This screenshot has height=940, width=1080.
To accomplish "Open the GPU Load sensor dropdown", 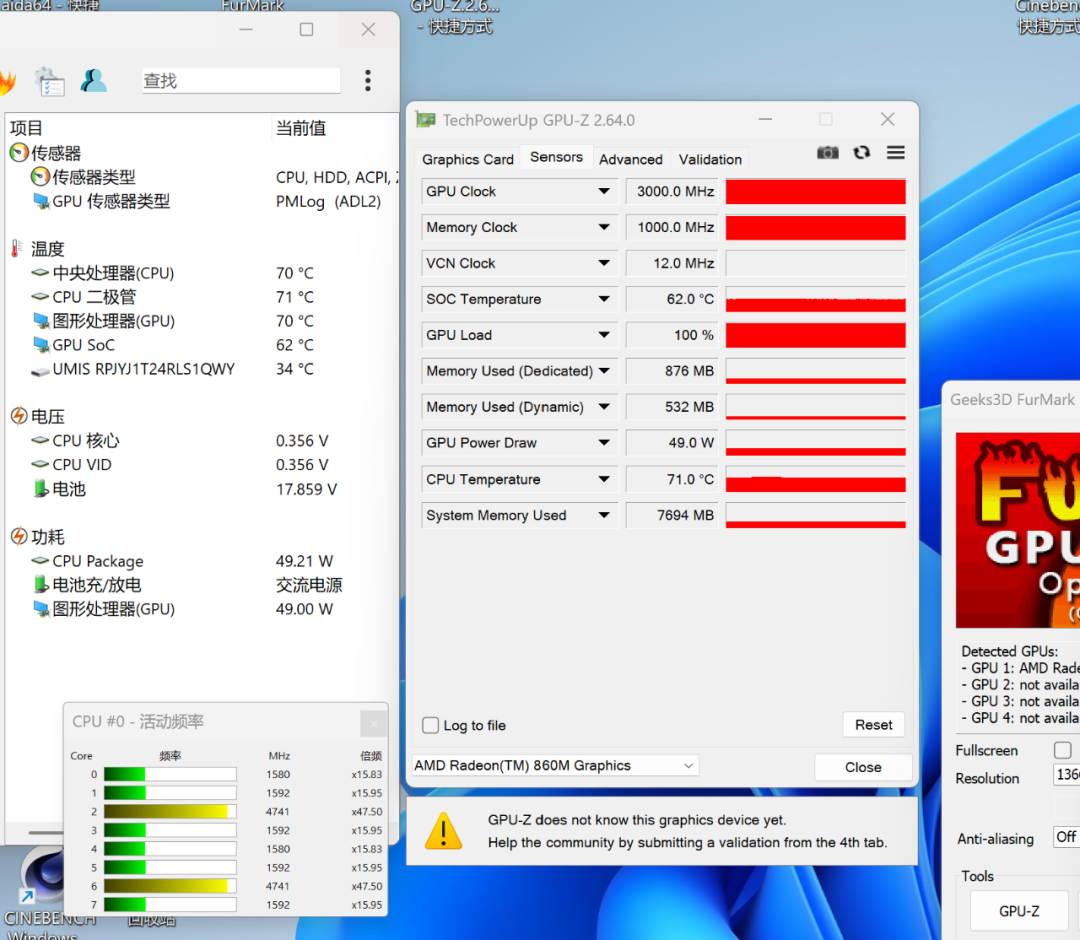I will click(604, 335).
